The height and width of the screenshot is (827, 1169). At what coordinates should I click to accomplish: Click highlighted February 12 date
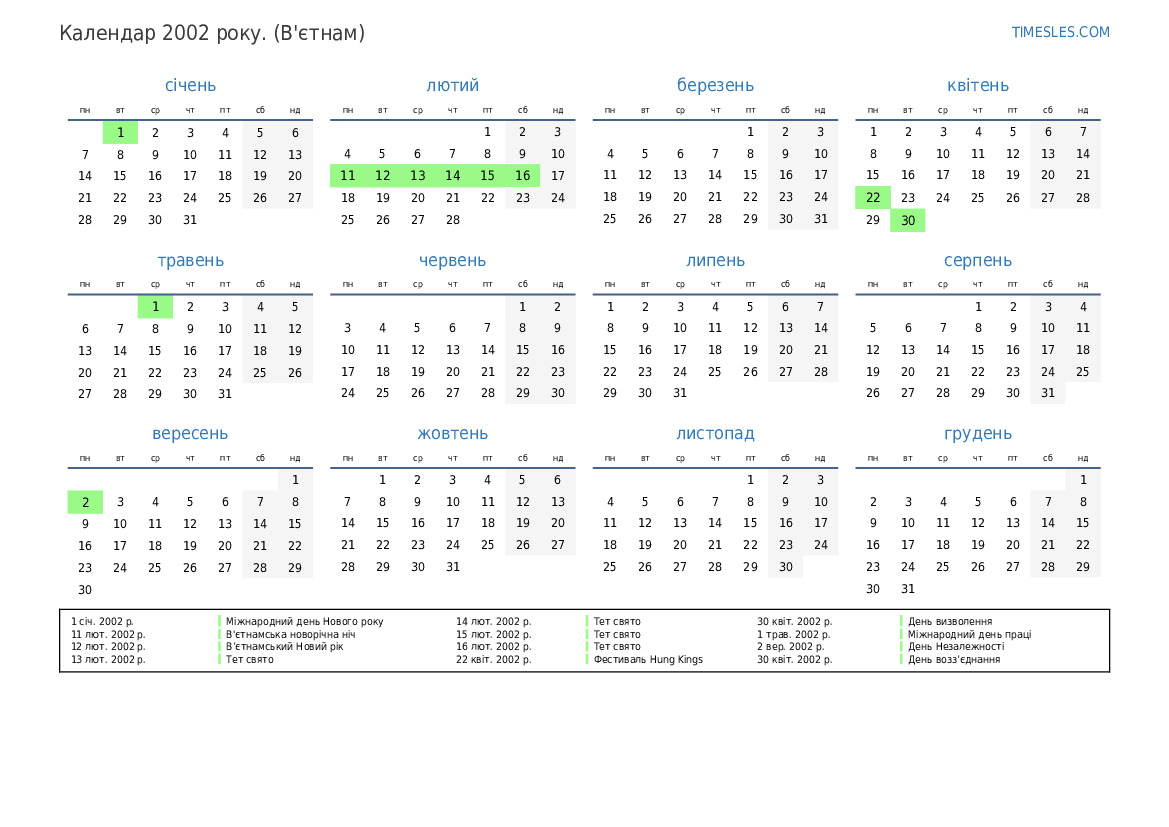click(382, 176)
